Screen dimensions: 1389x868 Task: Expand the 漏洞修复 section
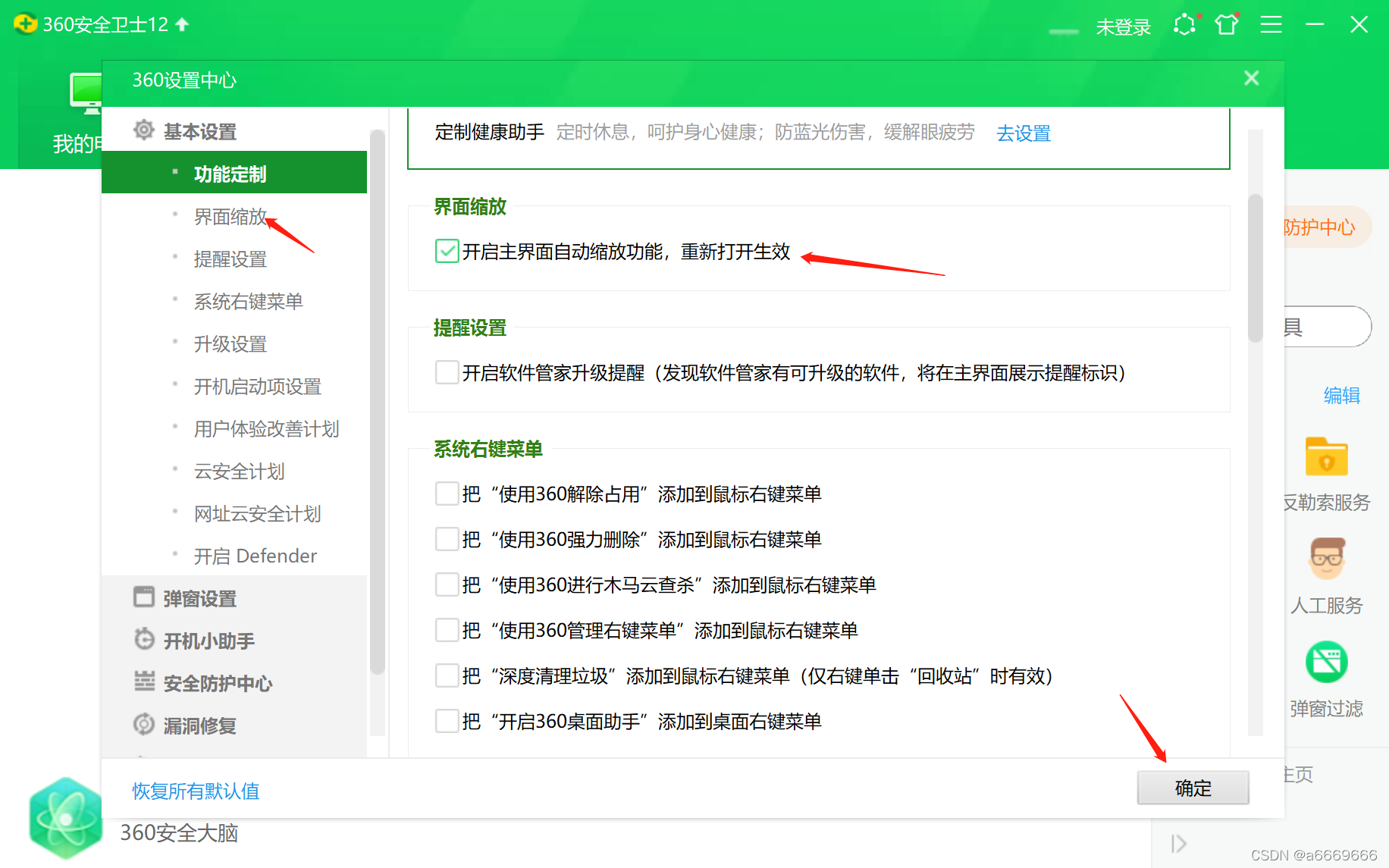point(200,726)
